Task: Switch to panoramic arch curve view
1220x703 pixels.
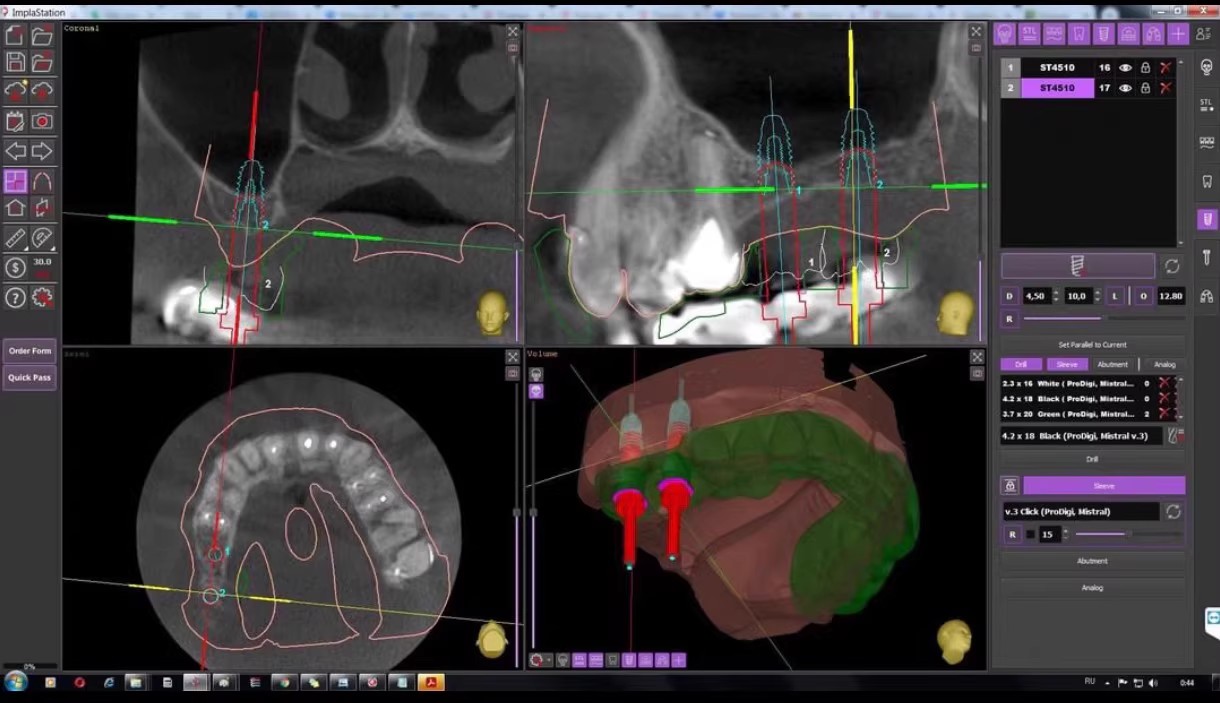Action: pyautogui.click(x=42, y=181)
